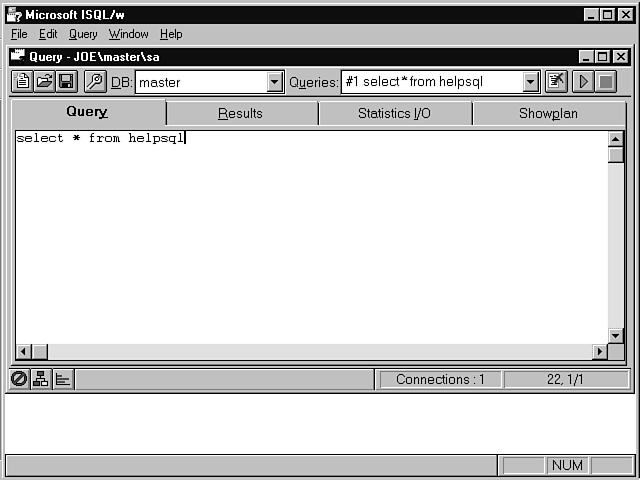
Task: Run the query with the green Execute arrow
Action: tap(583, 82)
